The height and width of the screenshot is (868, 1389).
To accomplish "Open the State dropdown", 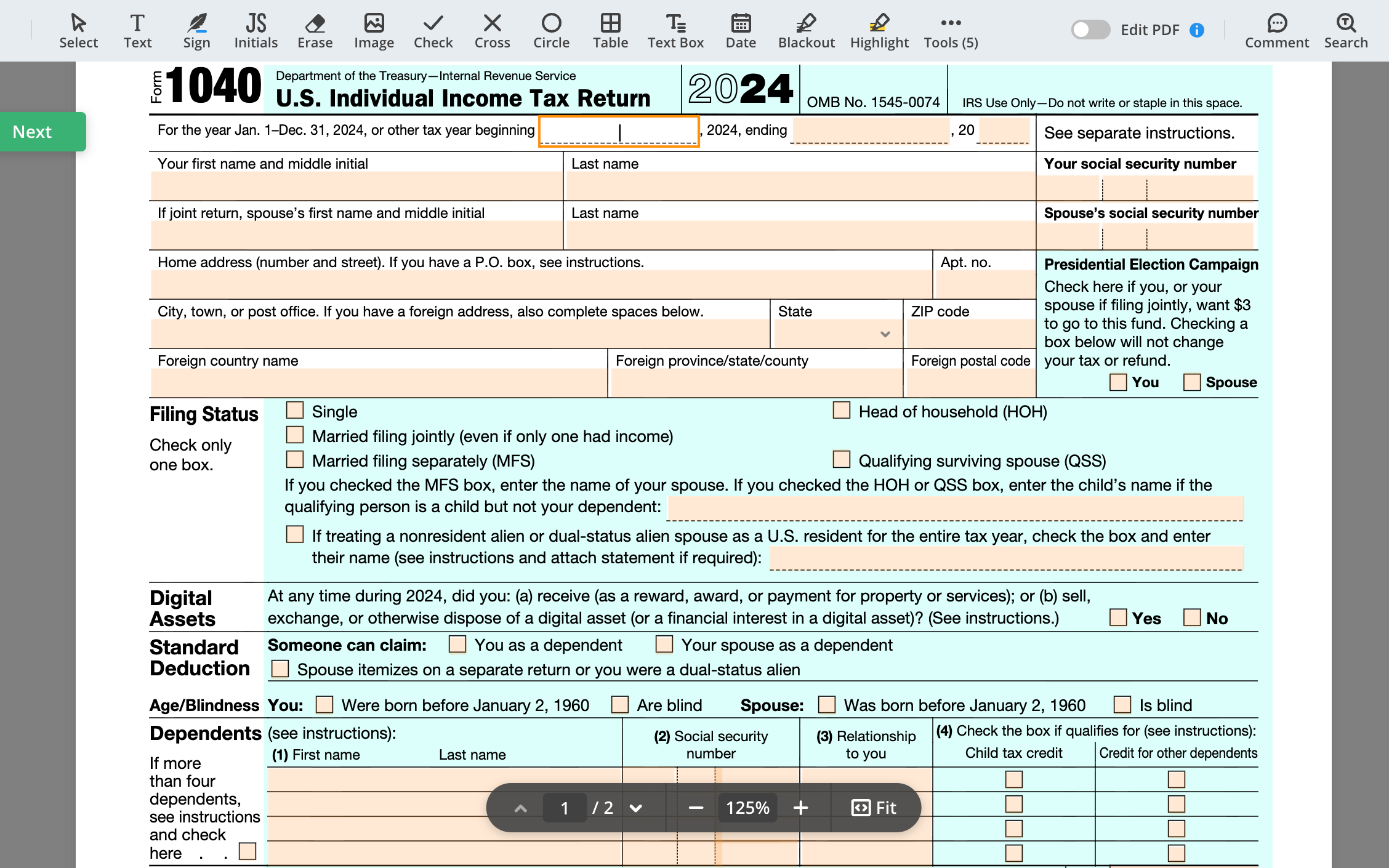I will (885, 334).
